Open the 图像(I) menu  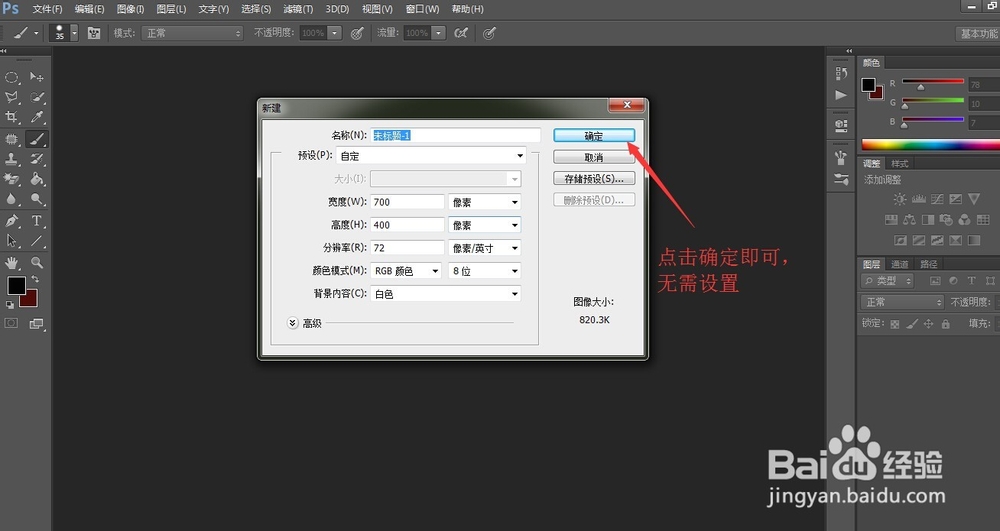[x=131, y=9]
